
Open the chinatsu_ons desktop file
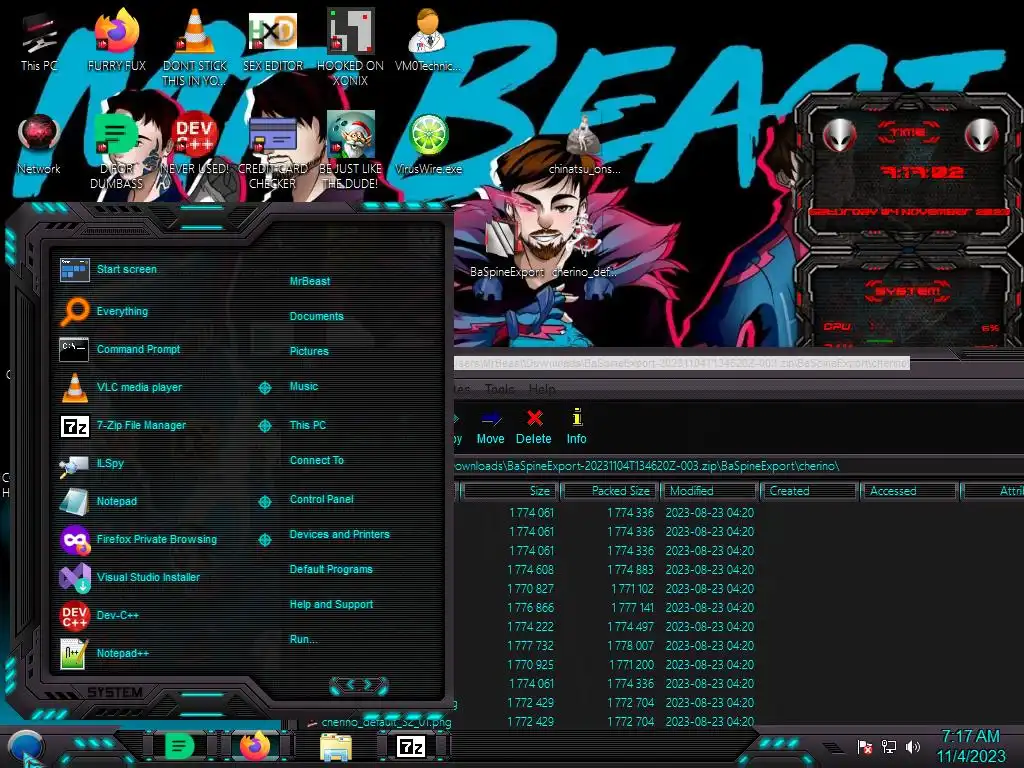point(584,145)
